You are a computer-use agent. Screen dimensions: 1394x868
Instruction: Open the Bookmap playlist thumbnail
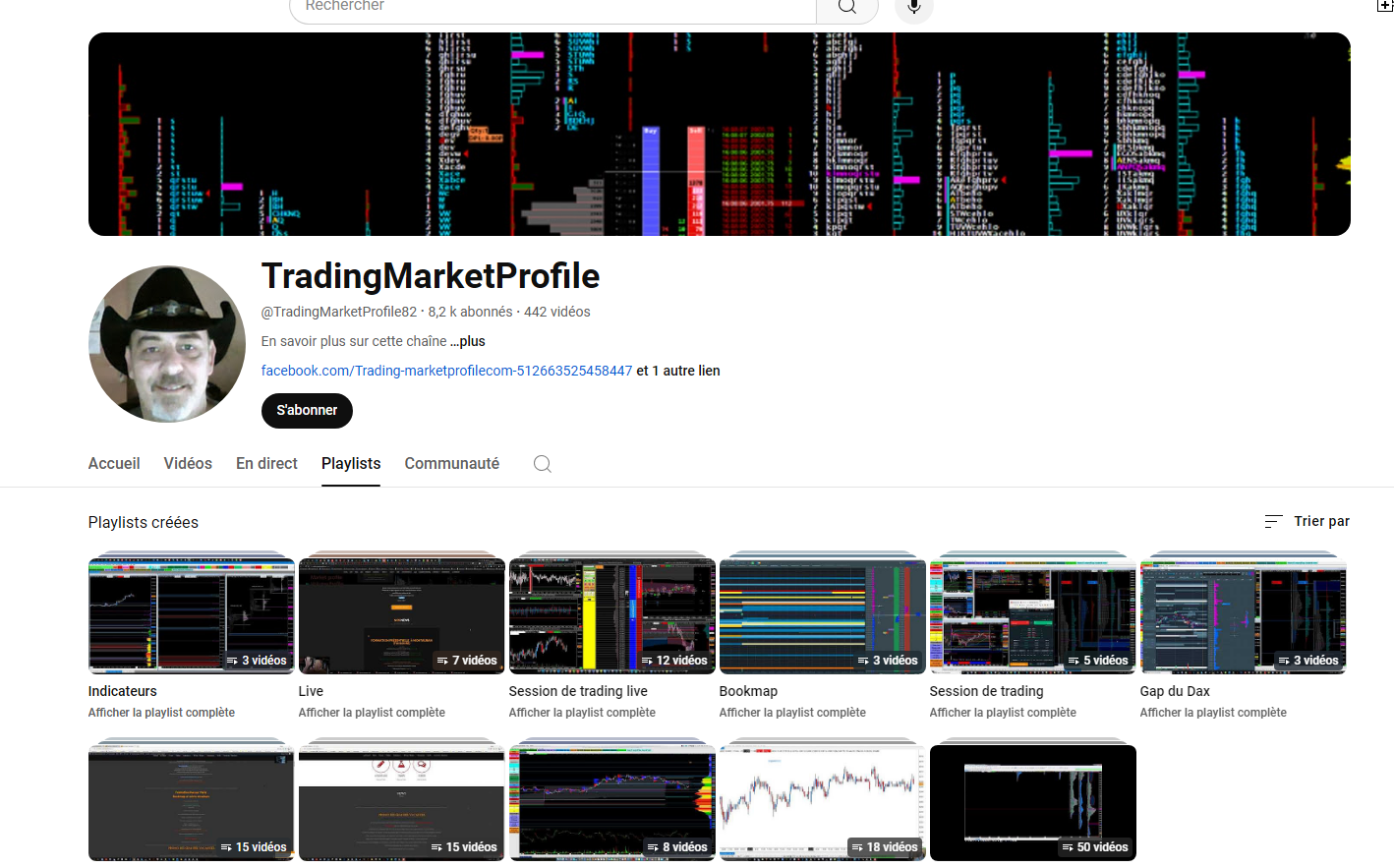pos(823,615)
